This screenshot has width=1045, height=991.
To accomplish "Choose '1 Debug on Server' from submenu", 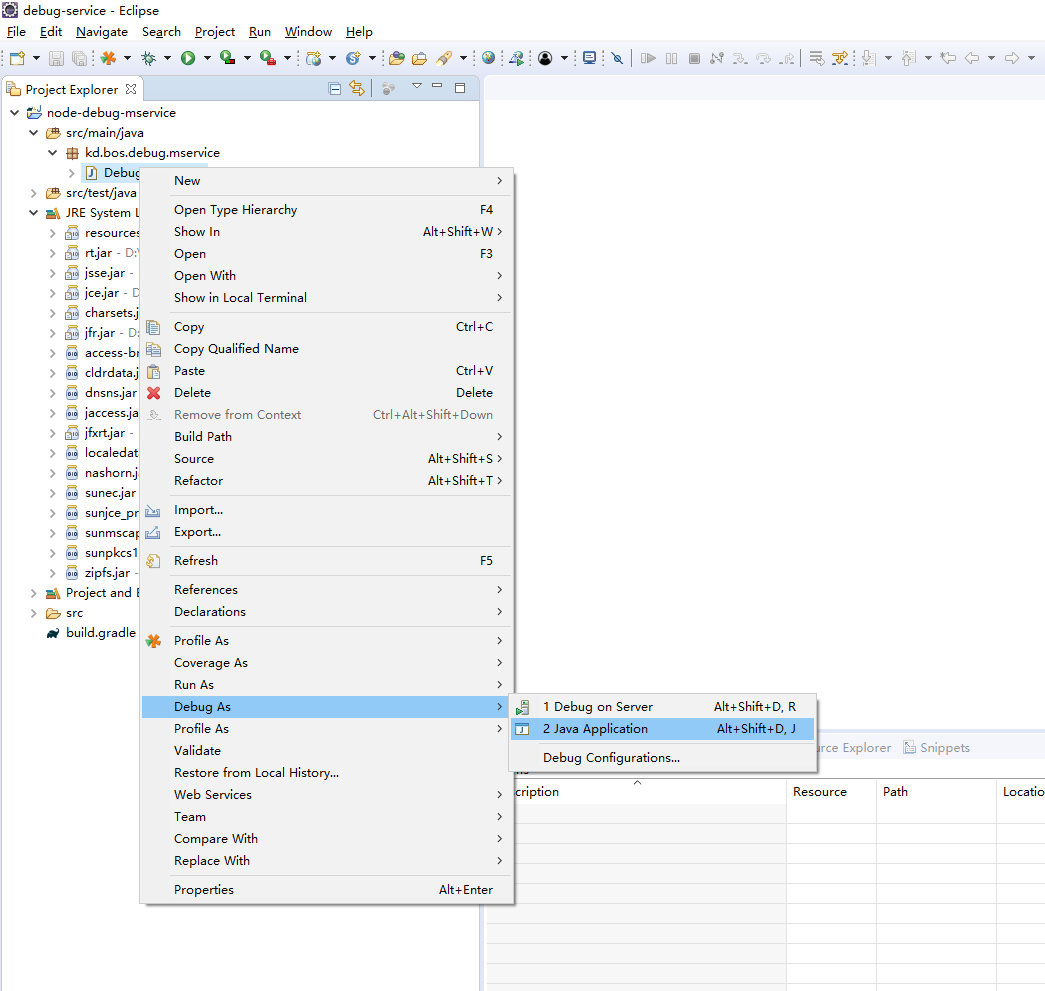I will pyautogui.click(x=662, y=707).
